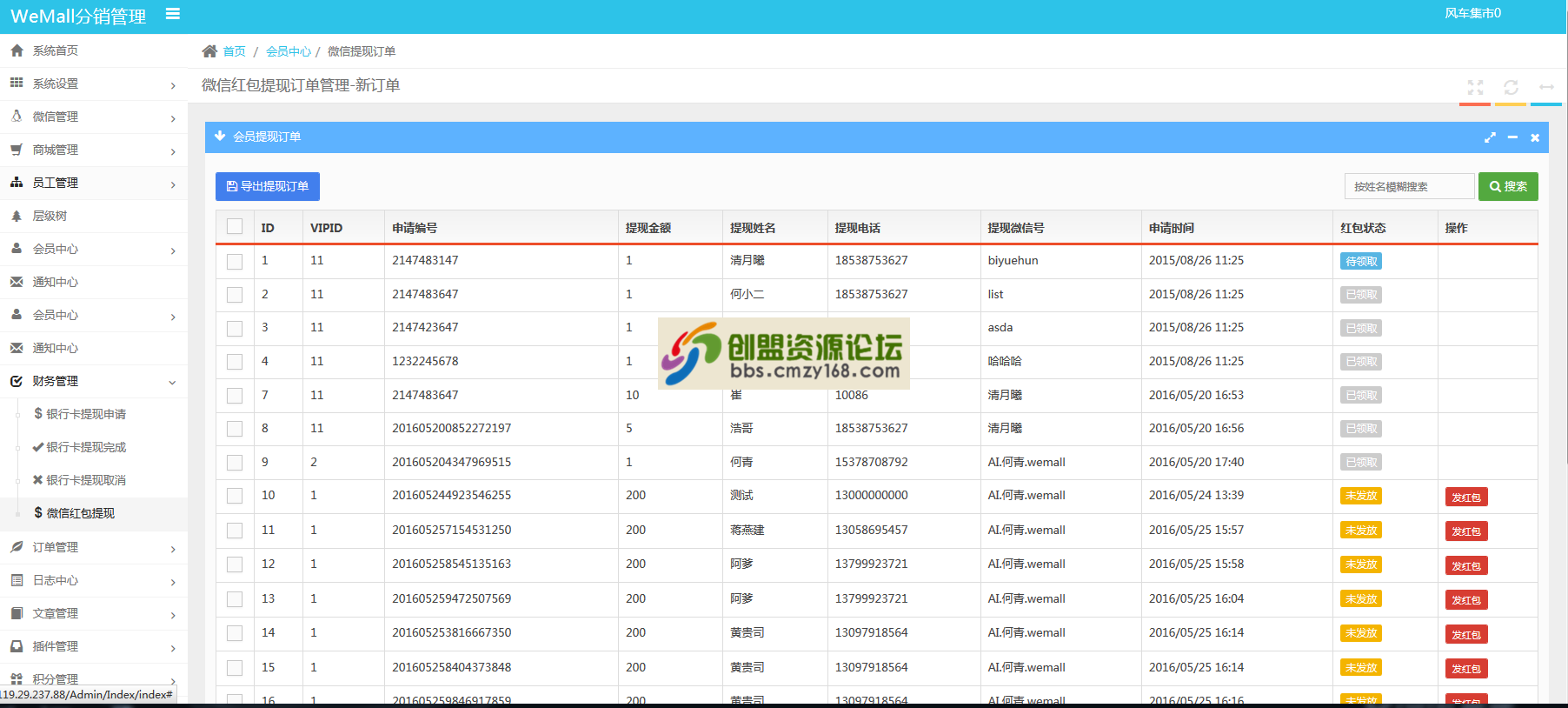Tick the checkbox for order ID 1

[235, 261]
